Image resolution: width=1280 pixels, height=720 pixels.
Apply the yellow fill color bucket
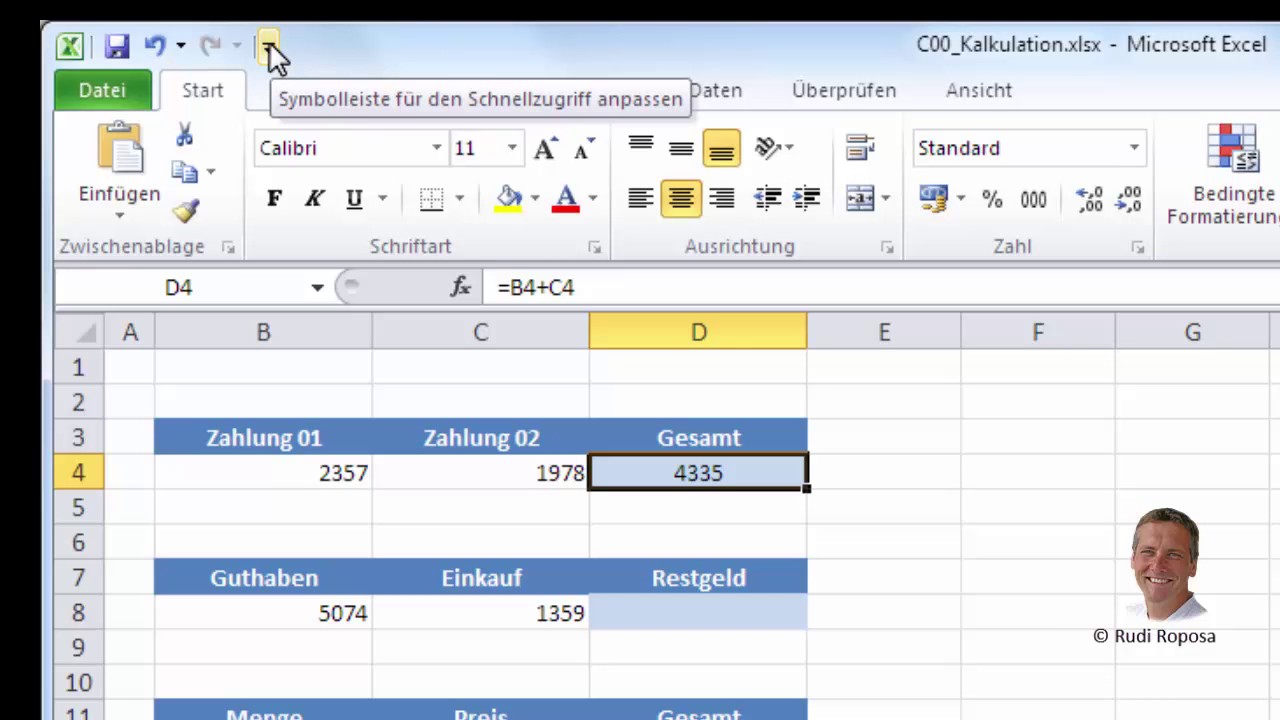(509, 198)
